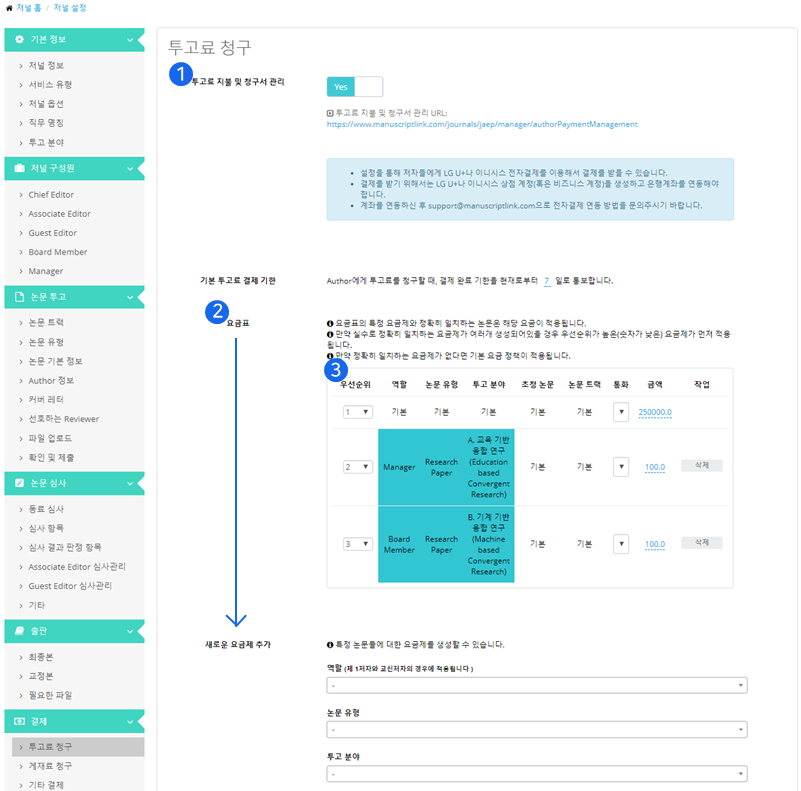This screenshot has height=791, width=801.
Task: Open currency dropdown in the Board Member row
Action: [621, 544]
